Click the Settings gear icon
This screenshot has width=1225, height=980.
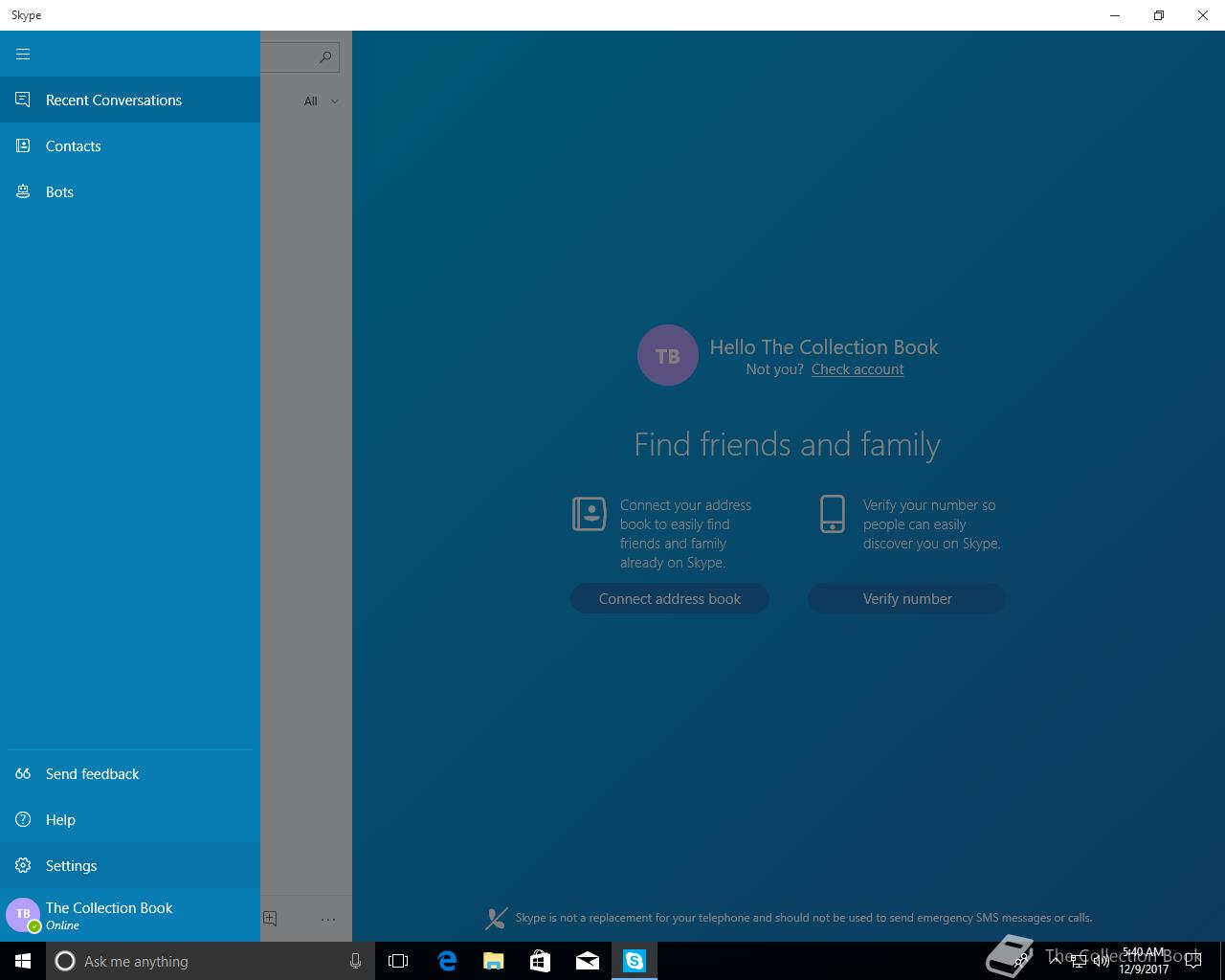23,865
